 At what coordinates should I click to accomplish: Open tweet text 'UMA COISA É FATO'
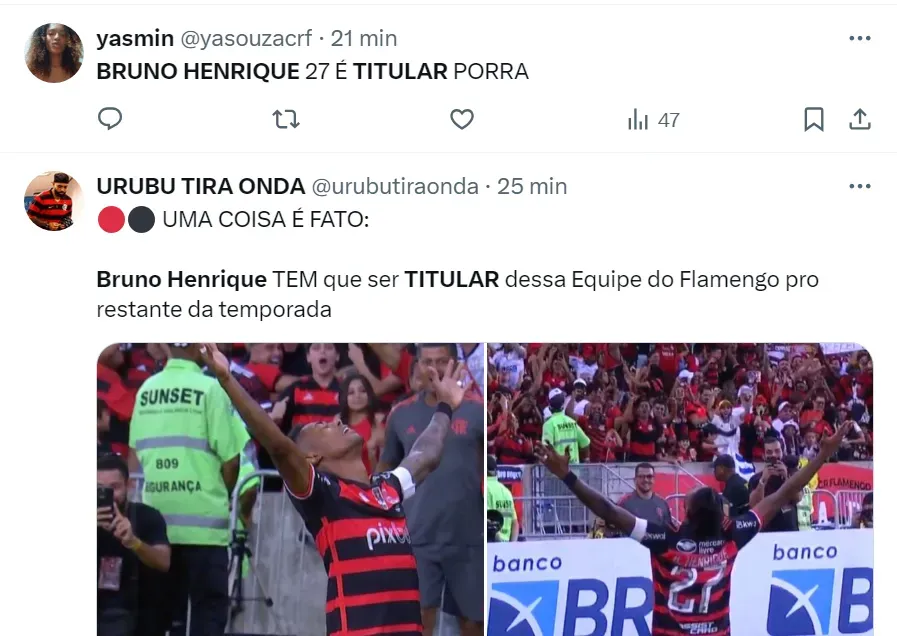[265, 220]
